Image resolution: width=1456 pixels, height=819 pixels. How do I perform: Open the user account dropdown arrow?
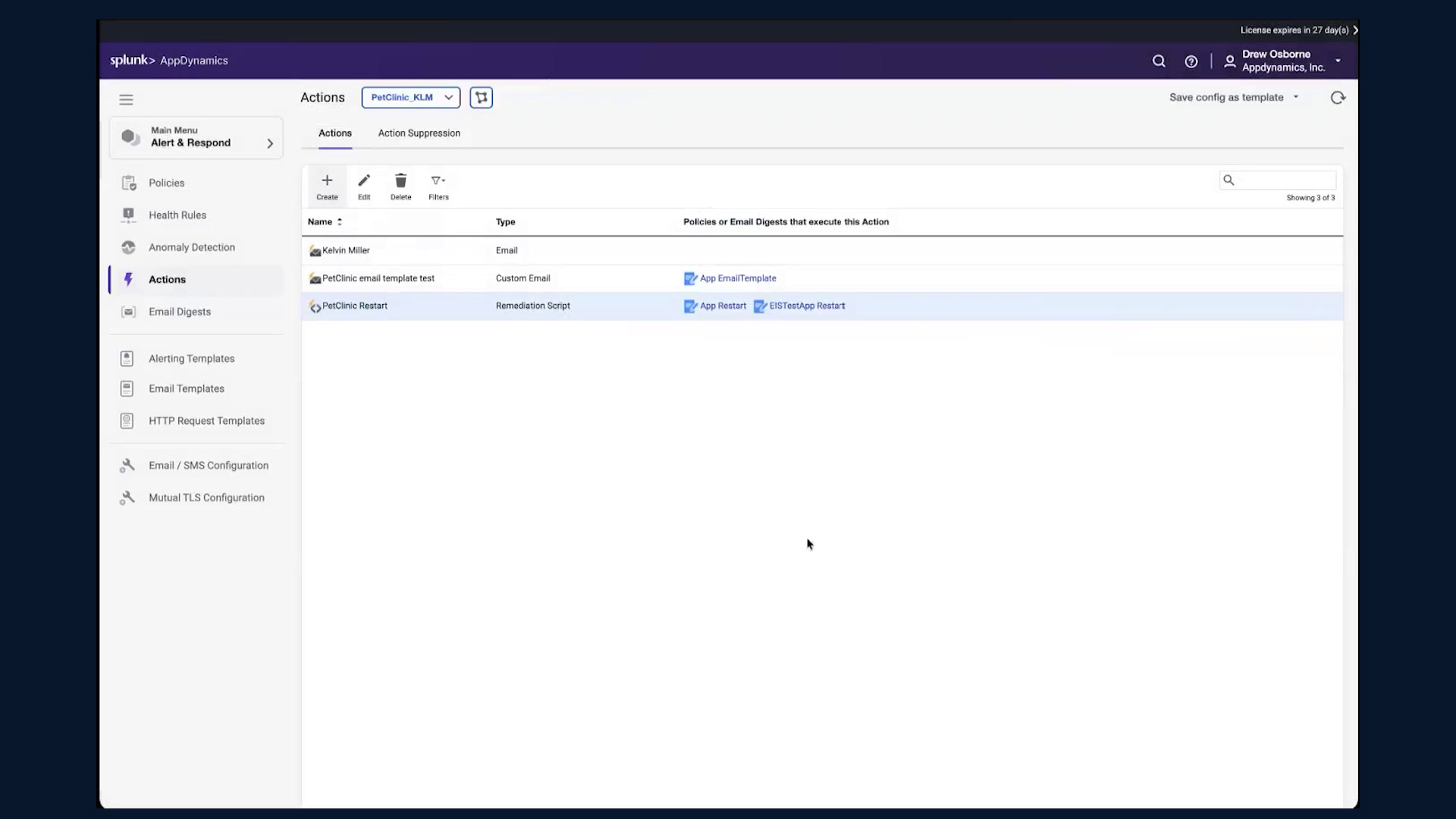point(1338,61)
